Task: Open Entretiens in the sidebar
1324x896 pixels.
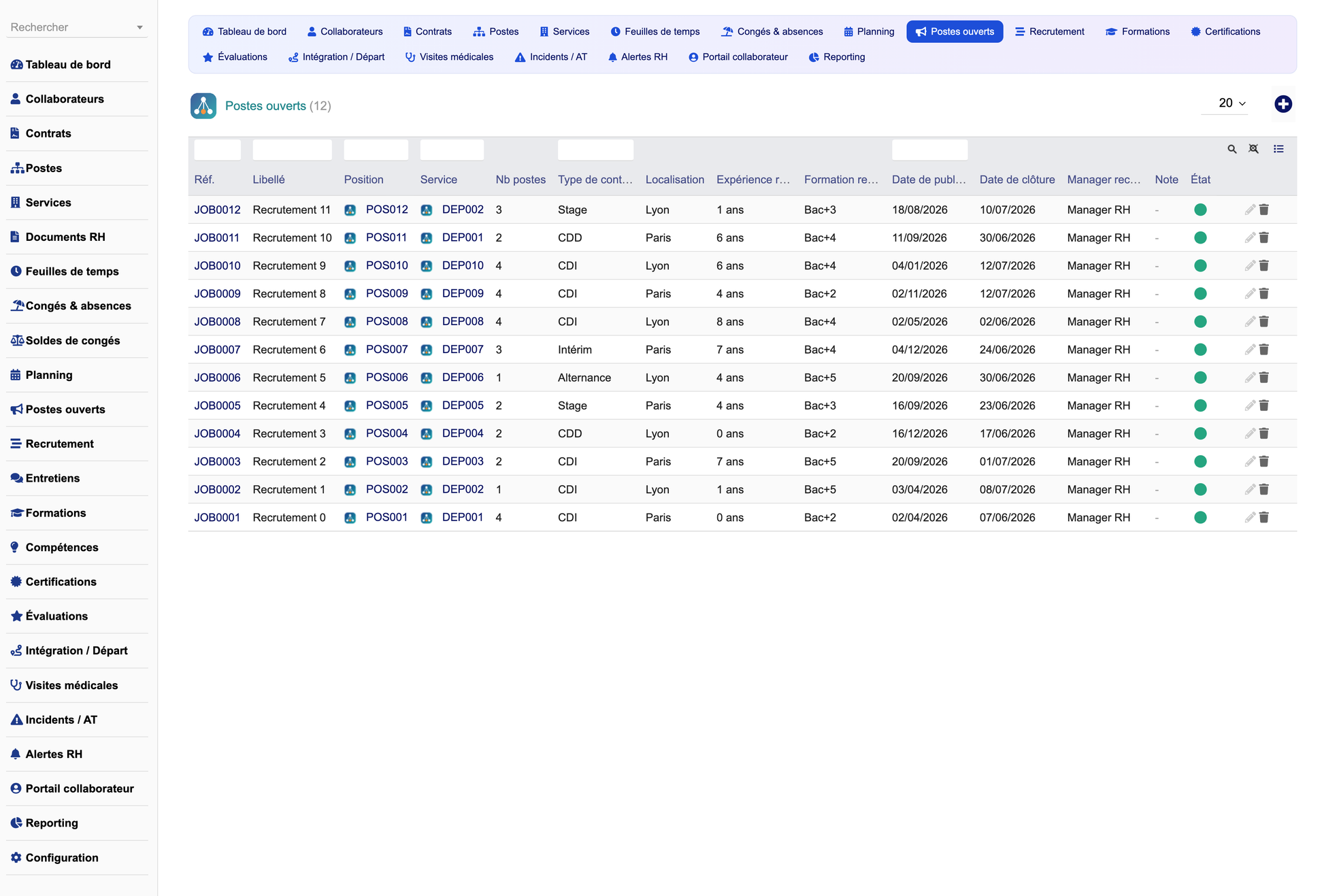Action: pos(77,478)
